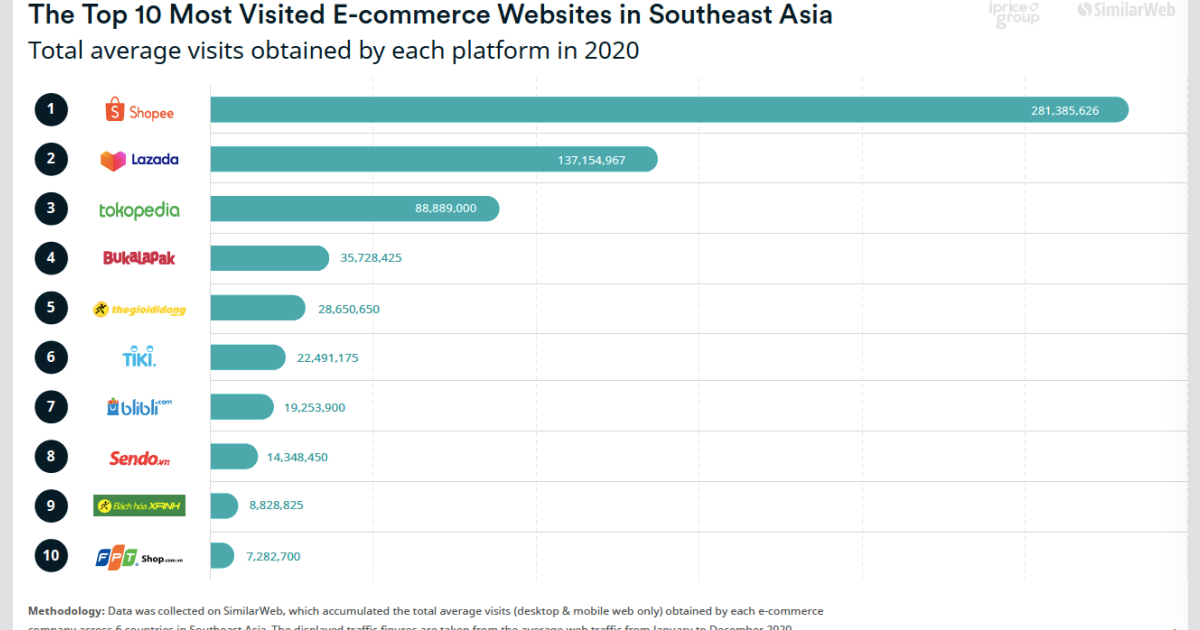Click the FPT Shop logo
Image resolution: width=1200 pixels, height=630 pixels.
(x=138, y=555)
